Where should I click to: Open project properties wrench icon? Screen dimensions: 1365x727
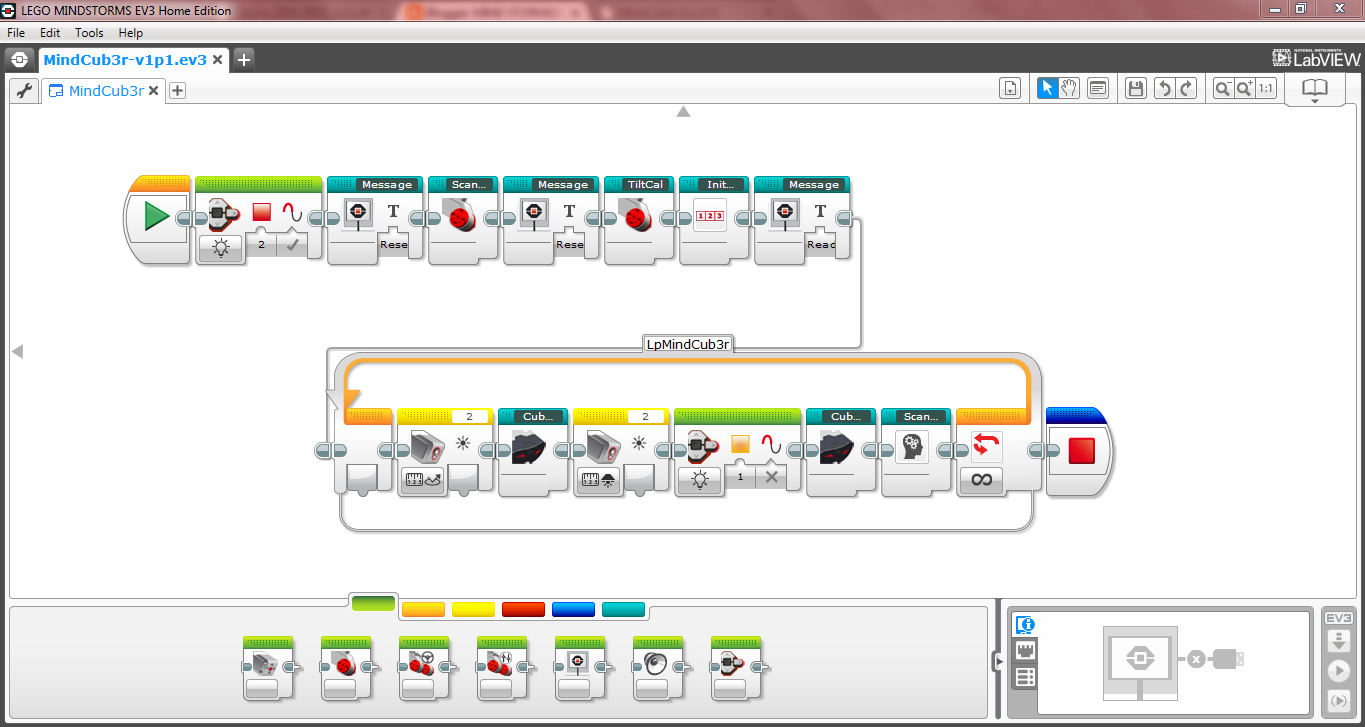pyautogui.click(x=25, y=90)
